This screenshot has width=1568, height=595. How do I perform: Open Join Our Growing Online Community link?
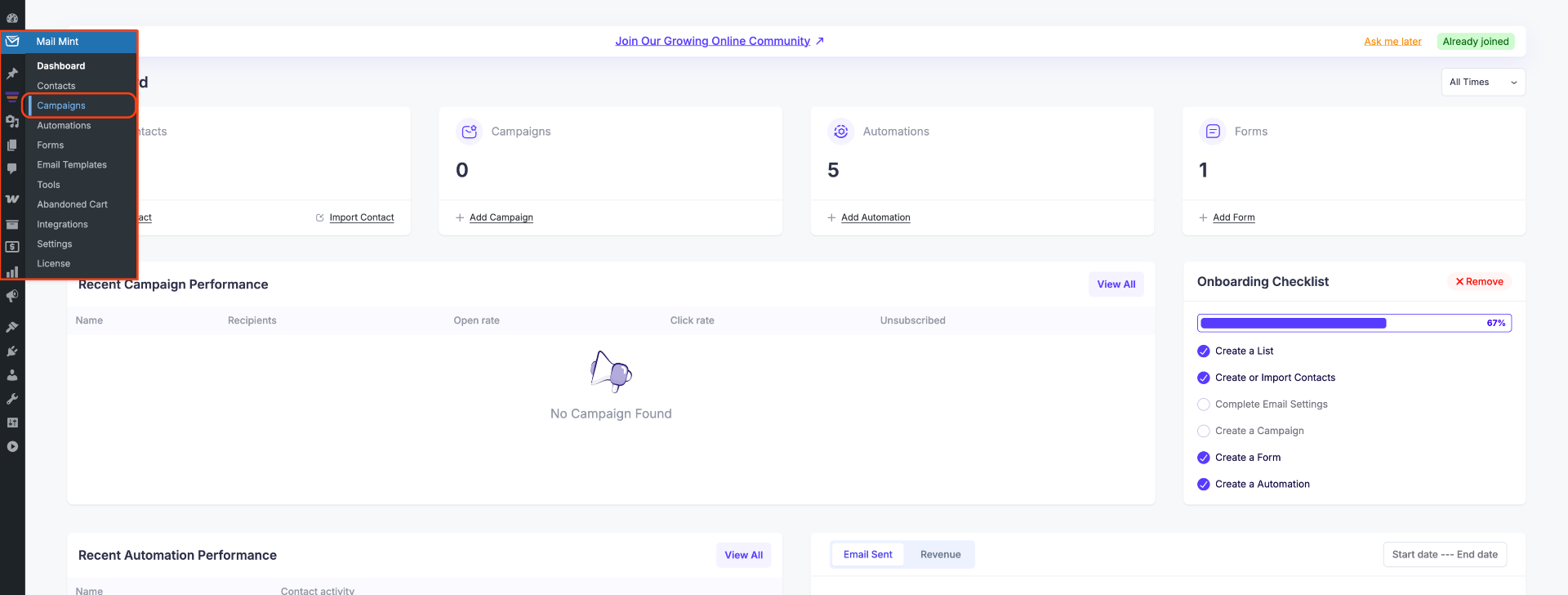(719, 41)
